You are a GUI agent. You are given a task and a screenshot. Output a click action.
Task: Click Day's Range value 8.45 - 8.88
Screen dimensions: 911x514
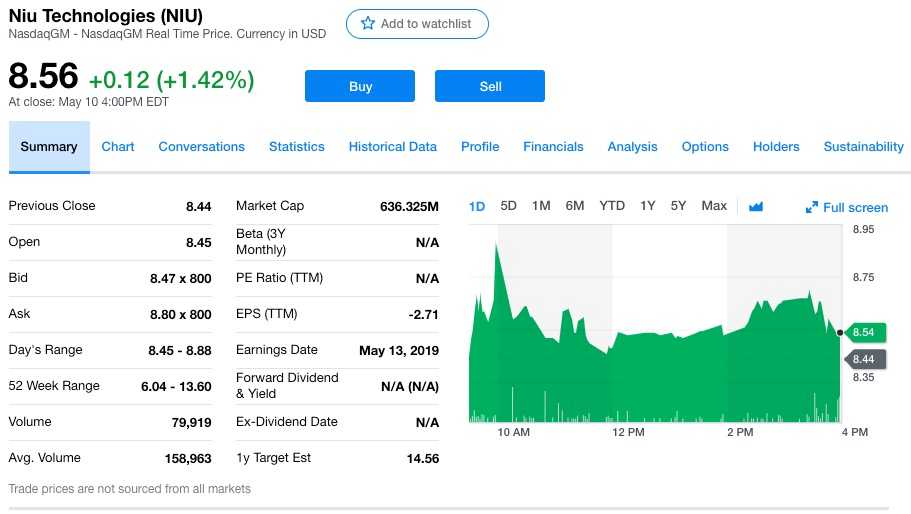tap(180, 351)
